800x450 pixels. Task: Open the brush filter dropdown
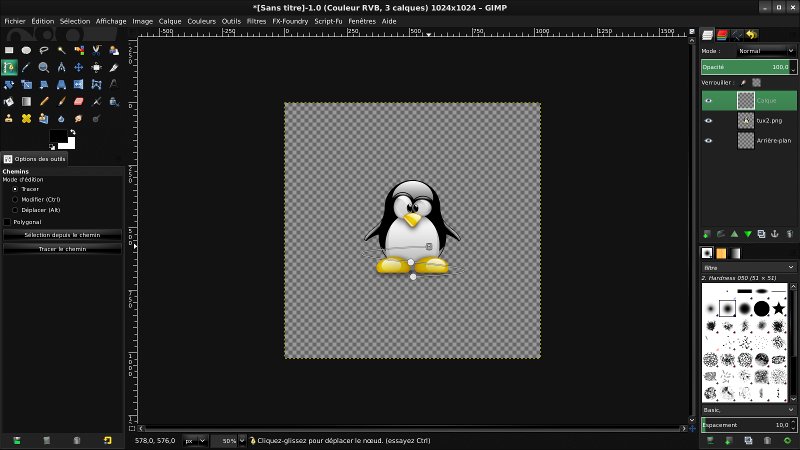coord(748,267)
